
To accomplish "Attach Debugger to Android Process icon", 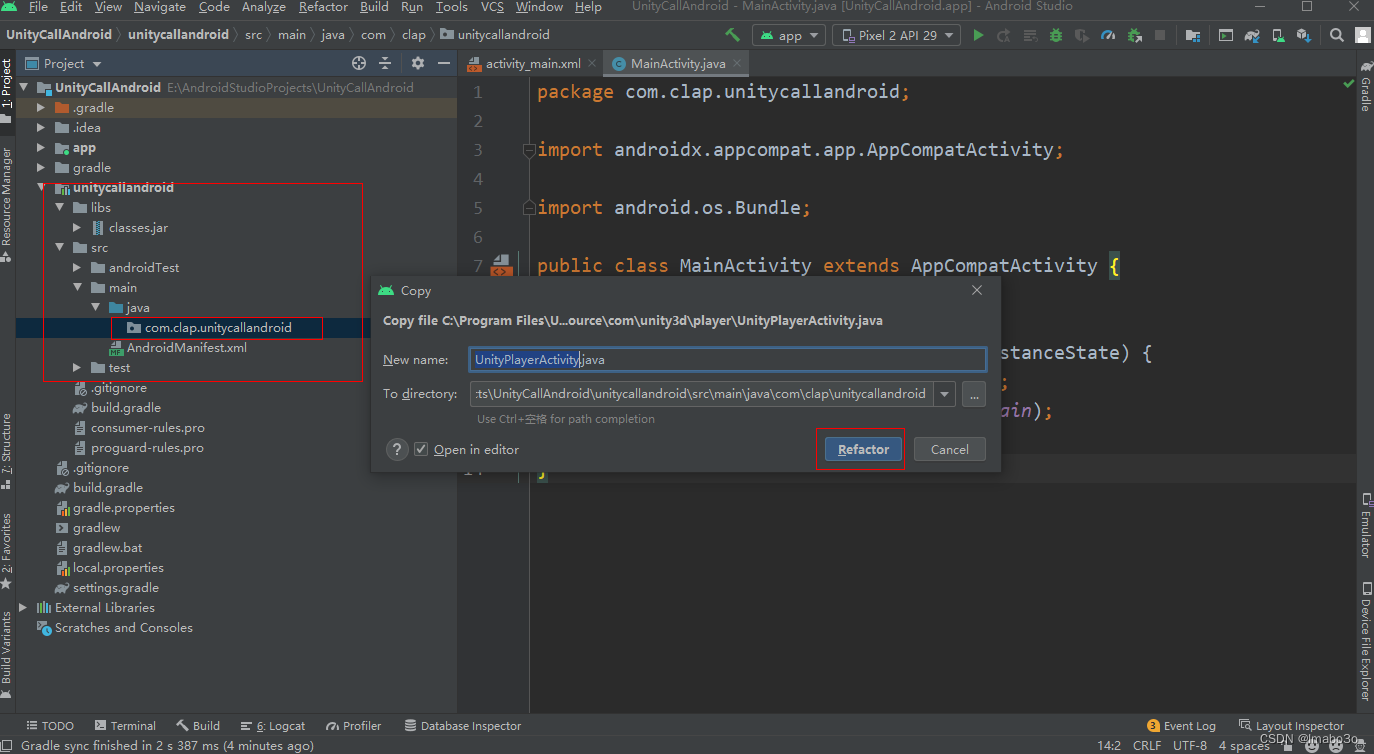I will click(x=1134, y=35).
